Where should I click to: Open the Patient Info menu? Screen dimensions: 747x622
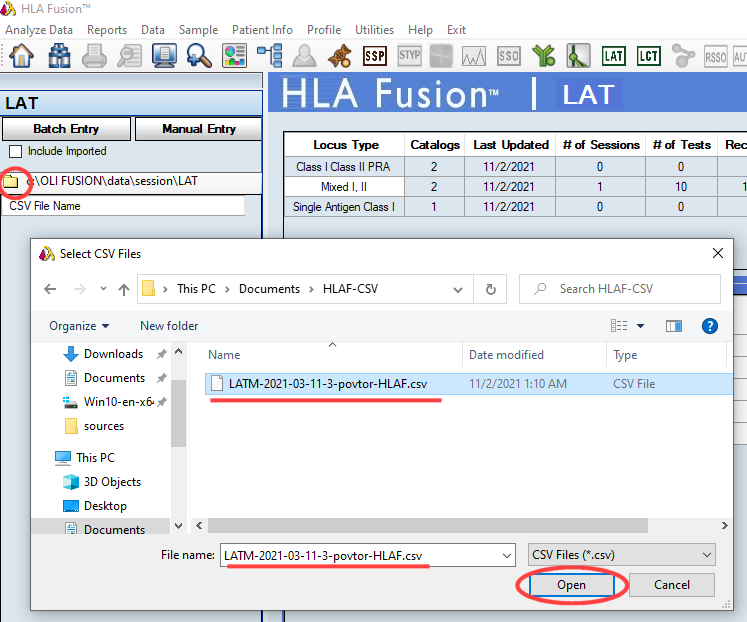pyautogui.click(x=262, y=30)
